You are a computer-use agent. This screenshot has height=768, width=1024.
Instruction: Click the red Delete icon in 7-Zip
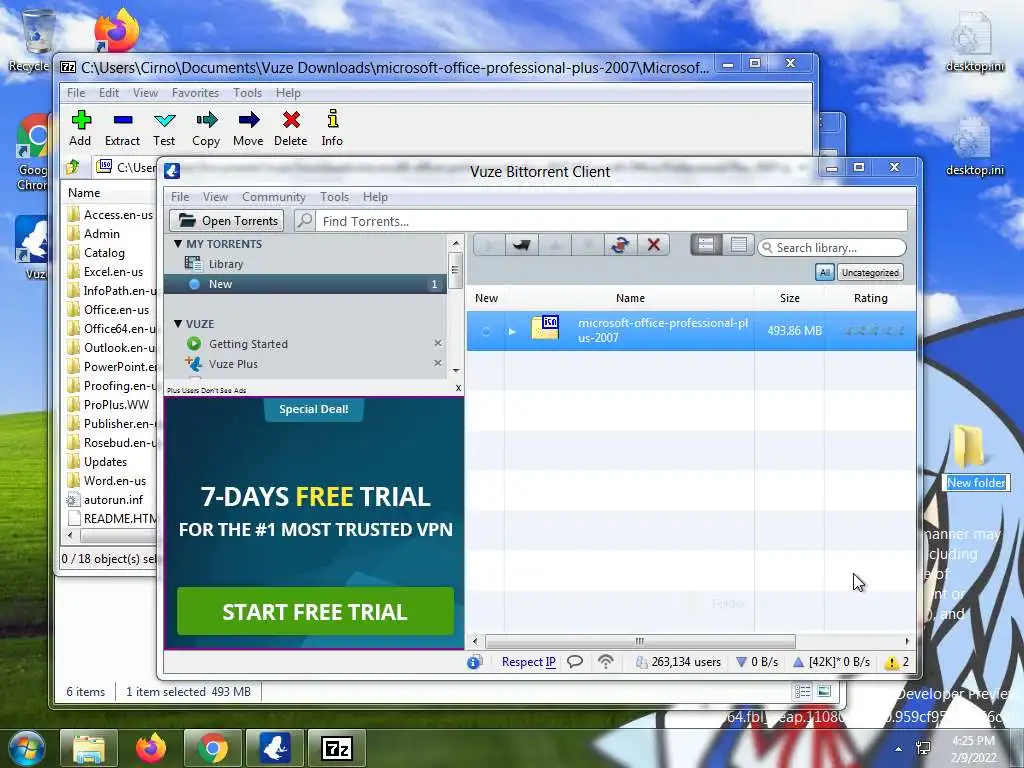[x=291, y=120]
